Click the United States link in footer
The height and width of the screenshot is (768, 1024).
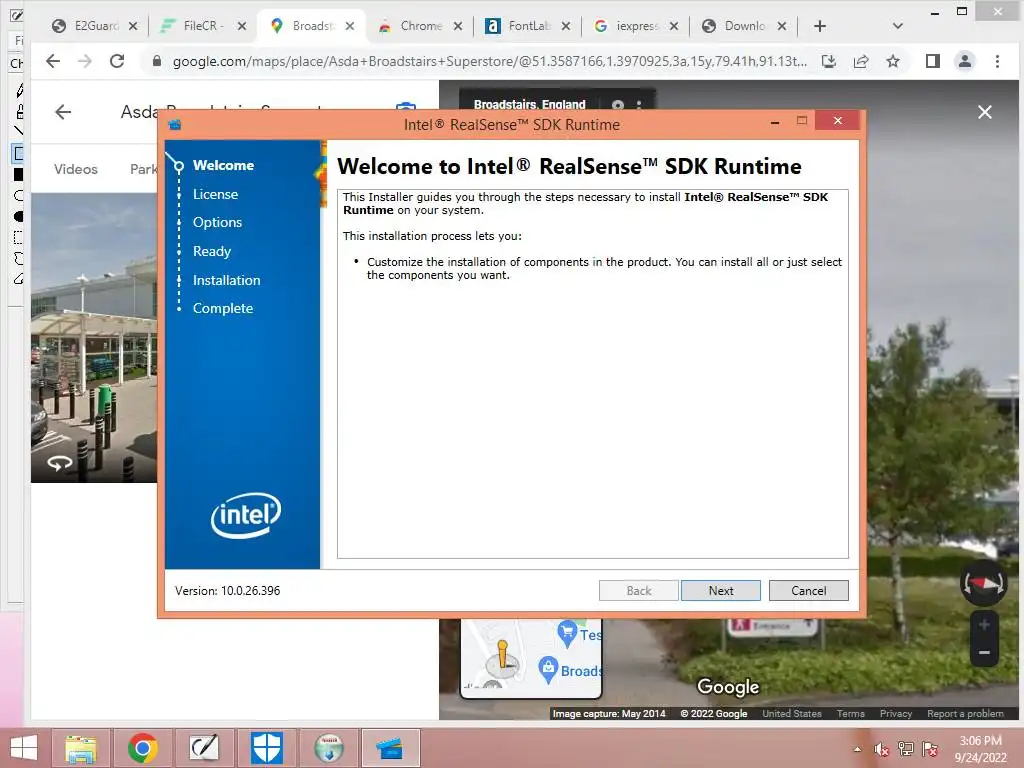[792, 714]
